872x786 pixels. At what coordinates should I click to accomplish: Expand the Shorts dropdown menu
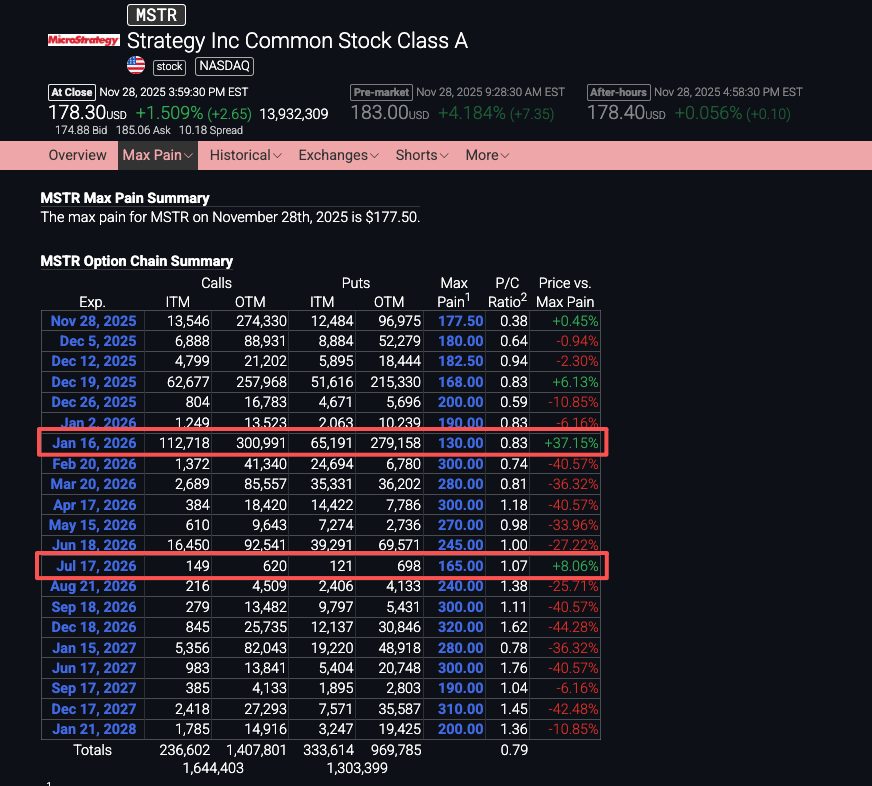422,155
